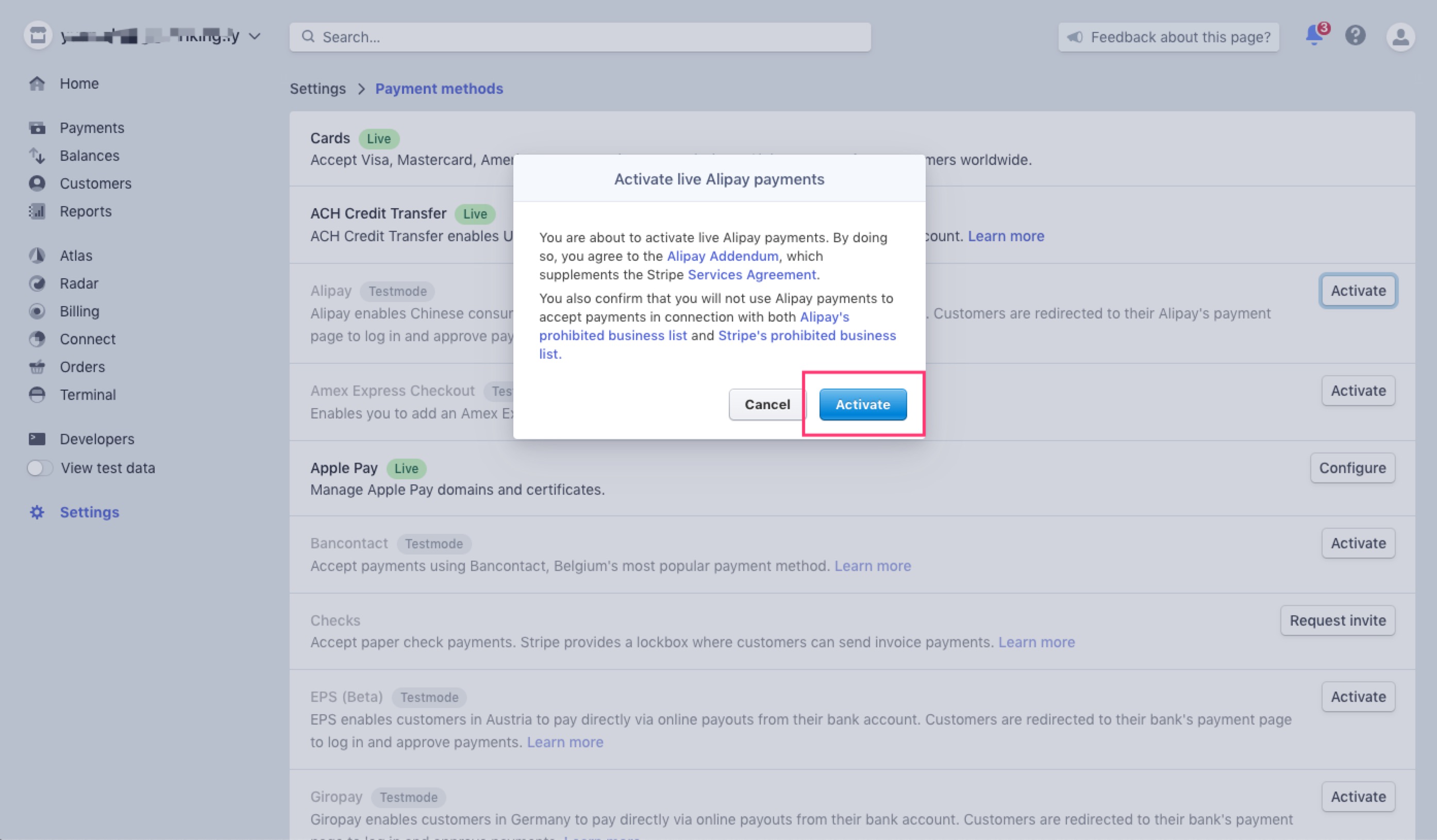1437x840 pixels.
Task: Click the Terminal icon
Action: tap(37, 395)
